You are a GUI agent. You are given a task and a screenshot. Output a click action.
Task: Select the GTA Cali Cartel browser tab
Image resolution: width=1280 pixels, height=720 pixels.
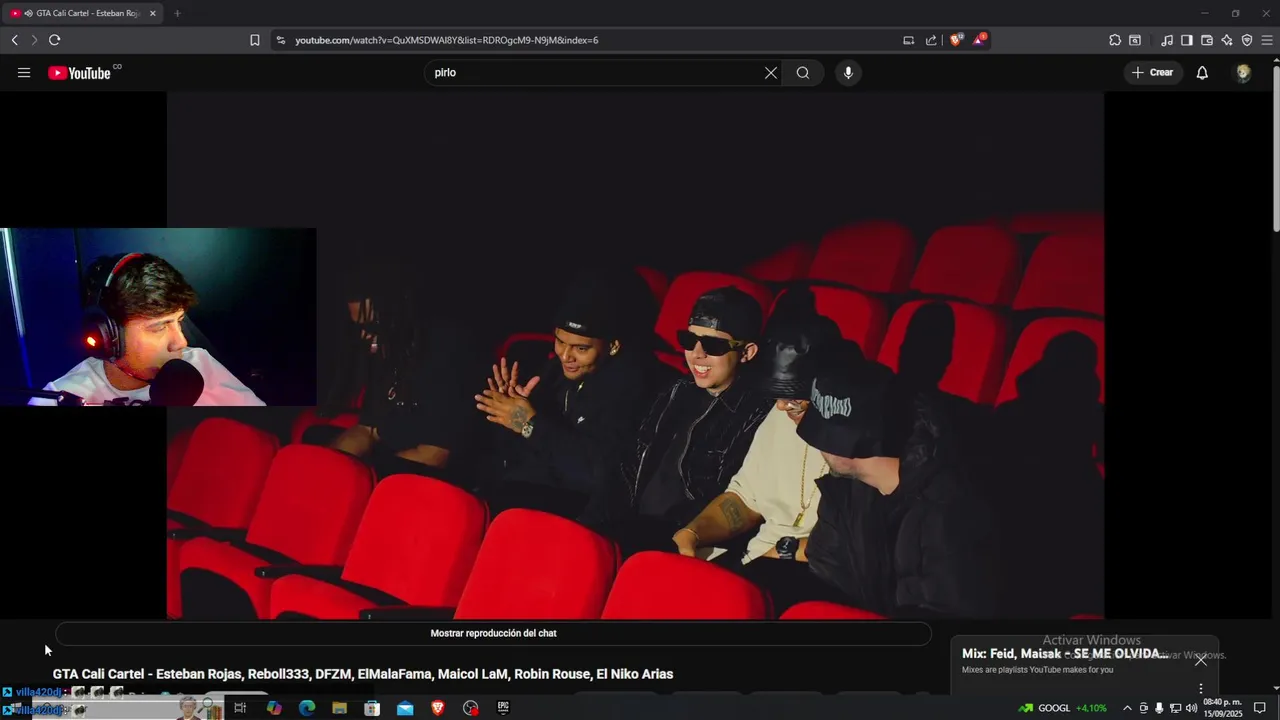pos(83,13)
